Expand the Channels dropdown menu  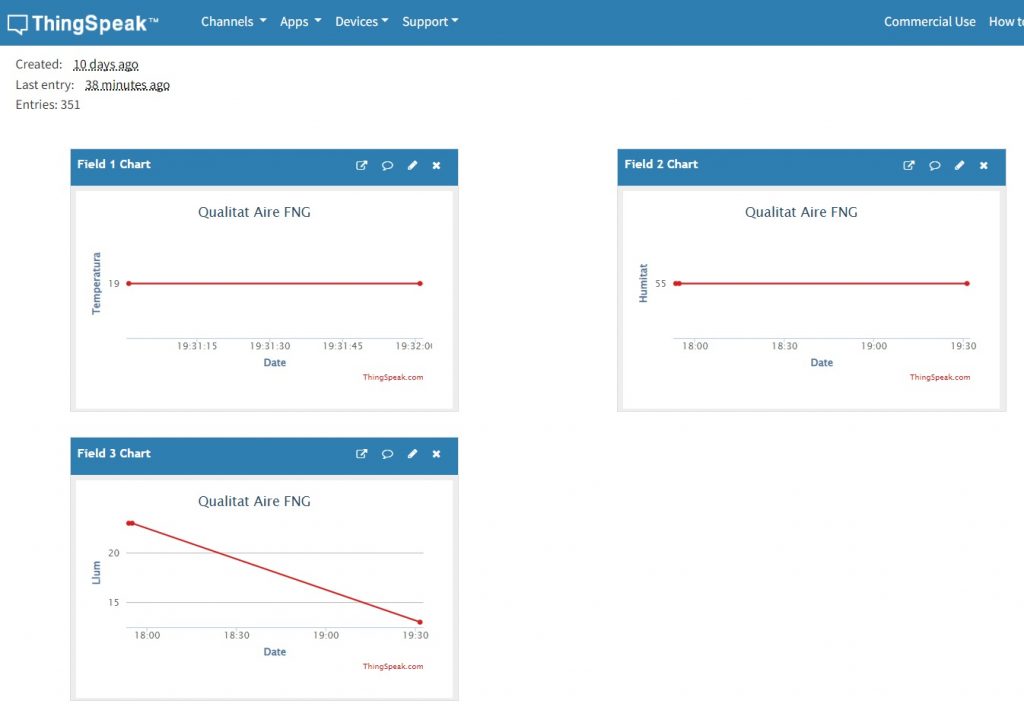233,21
